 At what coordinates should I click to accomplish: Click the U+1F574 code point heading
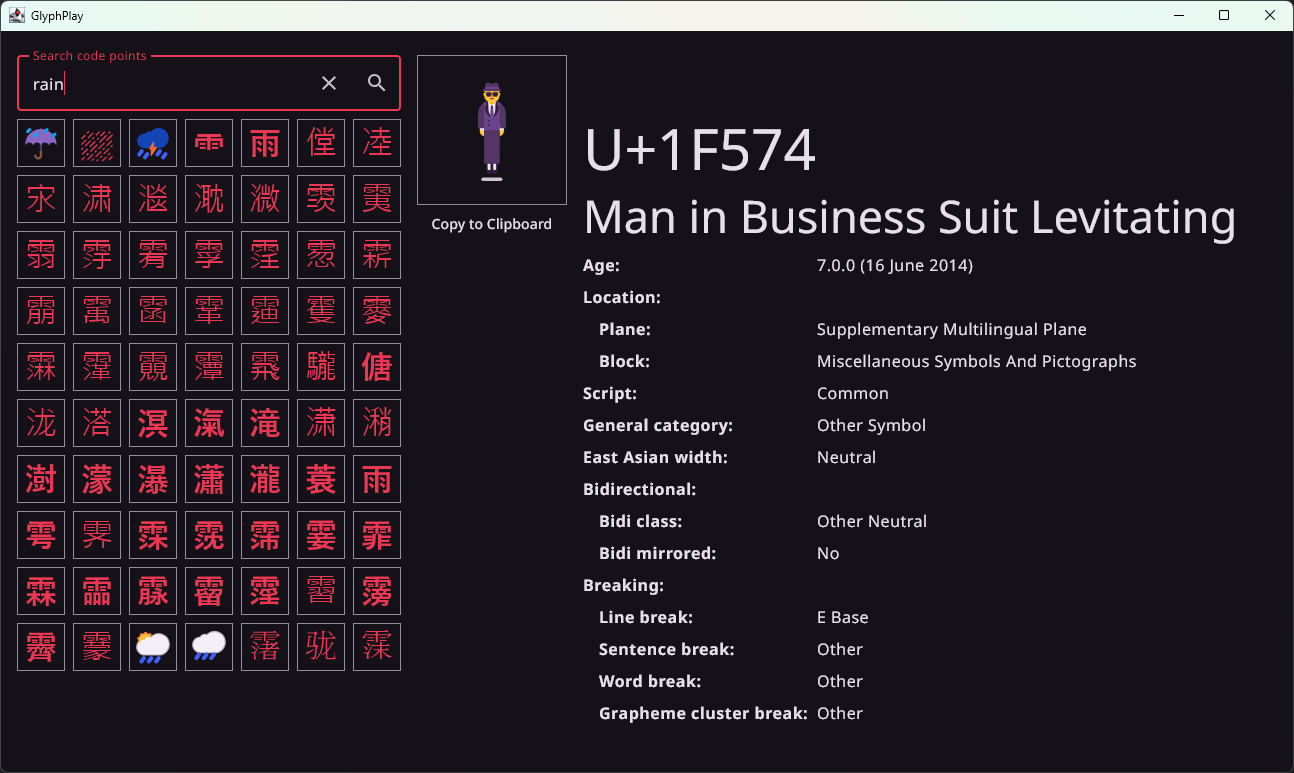pos(700,150)
